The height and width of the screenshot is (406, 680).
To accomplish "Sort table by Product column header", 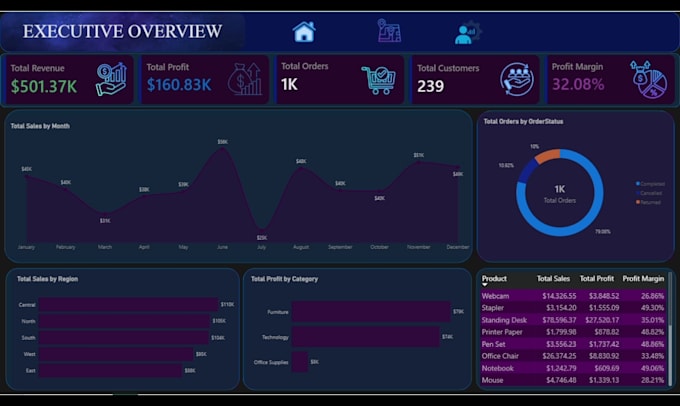I will 494,278.
